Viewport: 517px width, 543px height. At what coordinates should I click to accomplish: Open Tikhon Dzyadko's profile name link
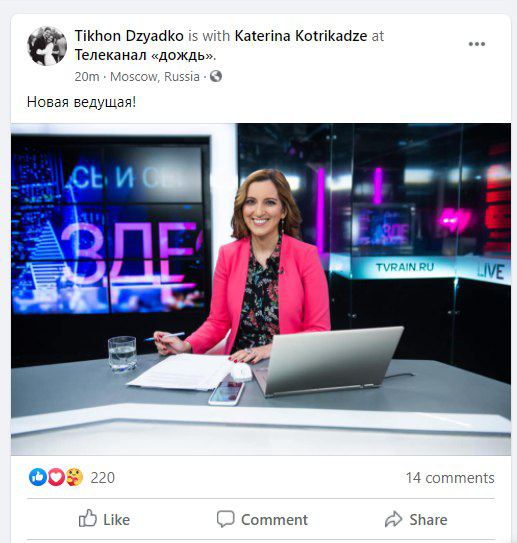(129, 36)
